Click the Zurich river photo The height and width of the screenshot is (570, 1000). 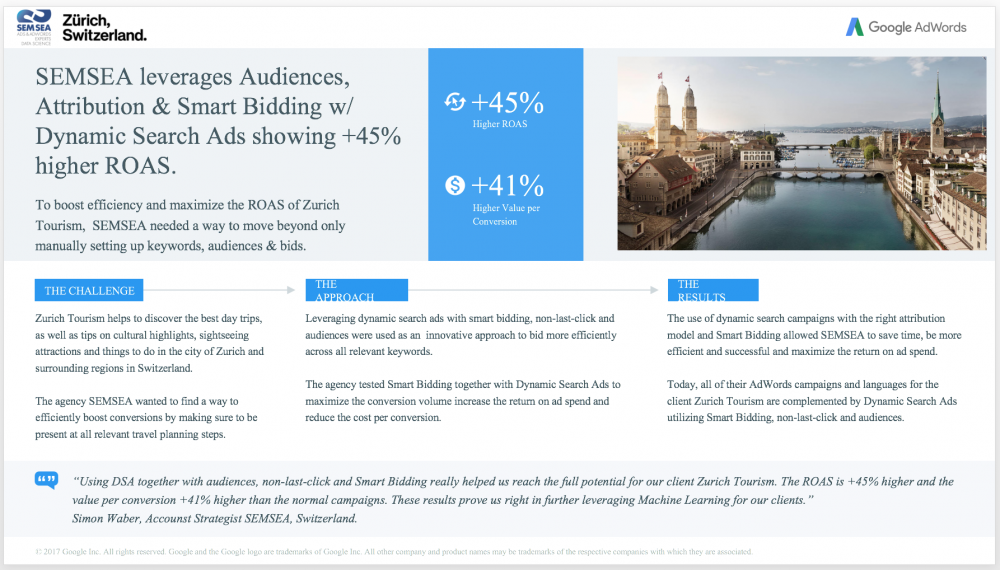[802, 153]
